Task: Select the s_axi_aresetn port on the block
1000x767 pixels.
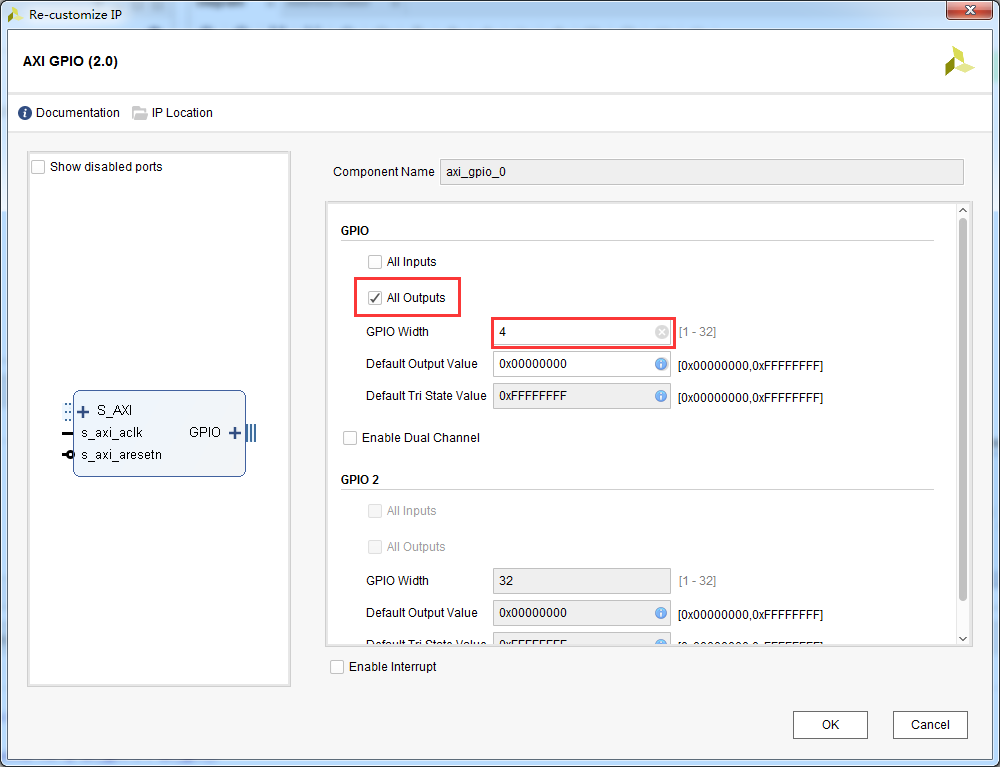Action: pos(121,455)
